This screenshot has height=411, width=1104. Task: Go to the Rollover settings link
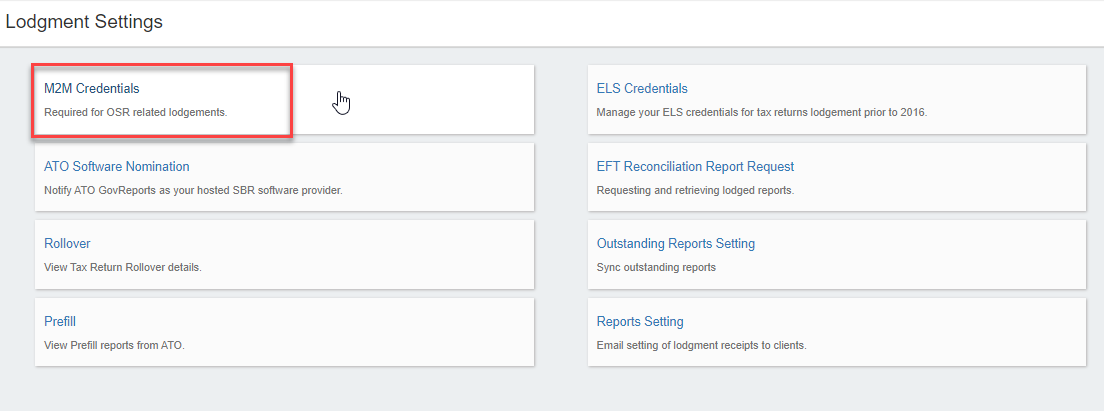tap(67, 244)
